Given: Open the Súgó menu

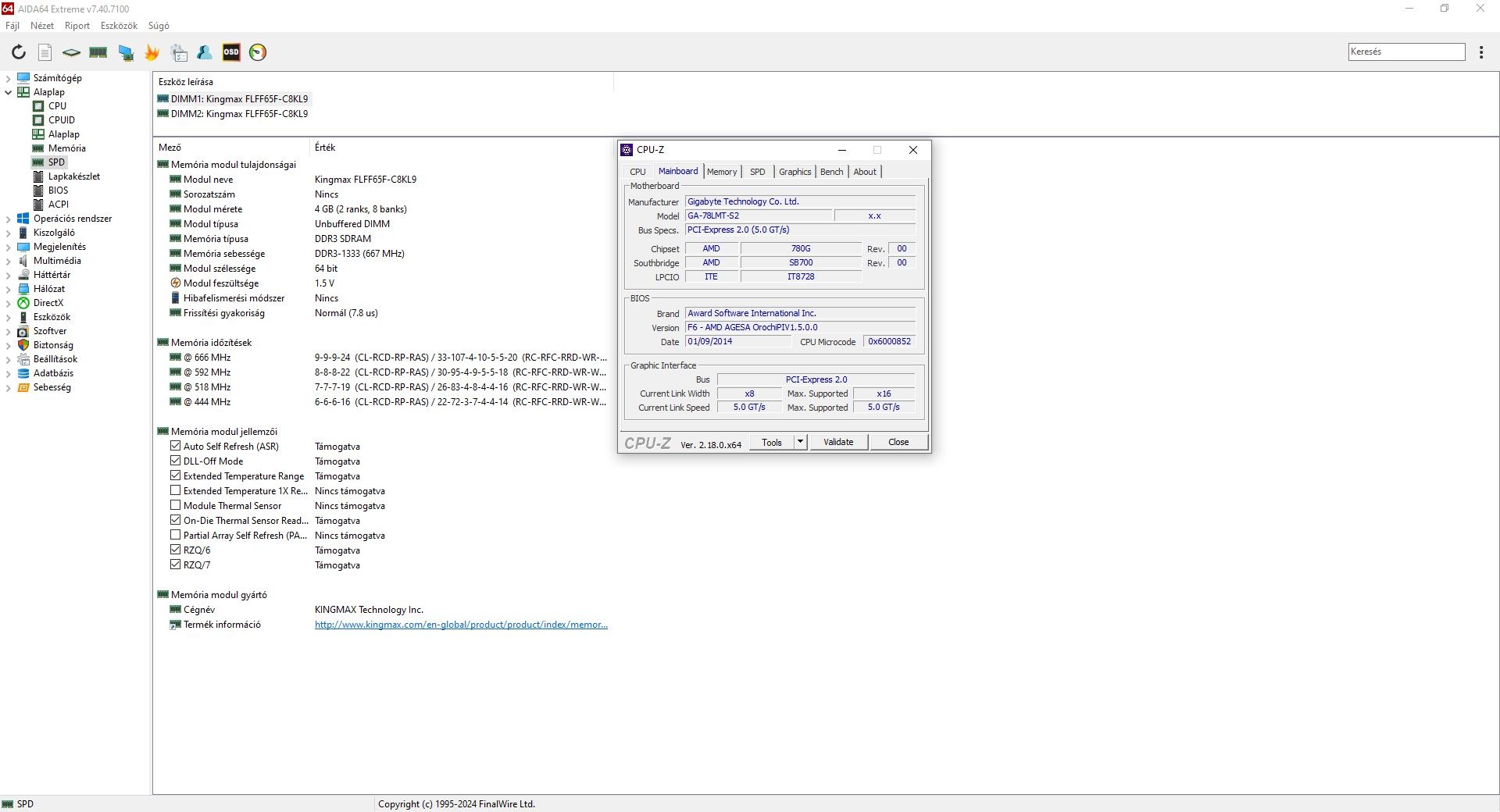Looking at the screenshot, I should [159, 26].
